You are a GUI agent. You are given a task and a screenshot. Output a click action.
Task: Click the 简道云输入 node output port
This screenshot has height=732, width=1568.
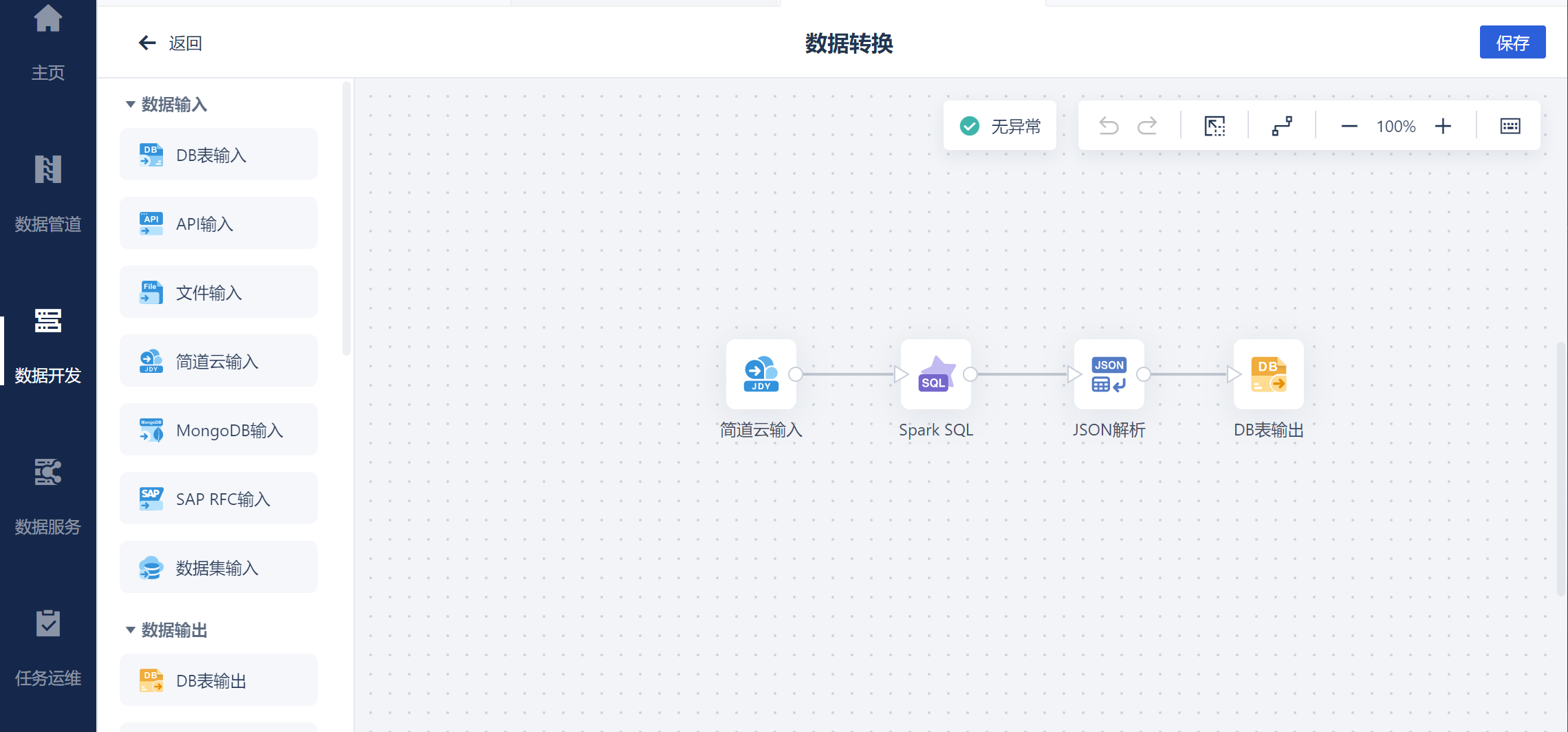pos(796,374)
